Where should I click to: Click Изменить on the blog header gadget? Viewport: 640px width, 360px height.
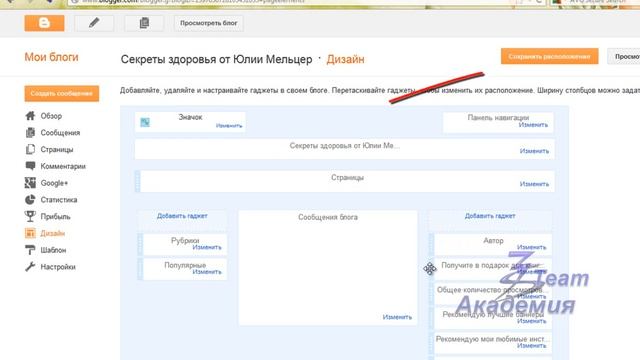pyautogui.click(x=534, y=151)
